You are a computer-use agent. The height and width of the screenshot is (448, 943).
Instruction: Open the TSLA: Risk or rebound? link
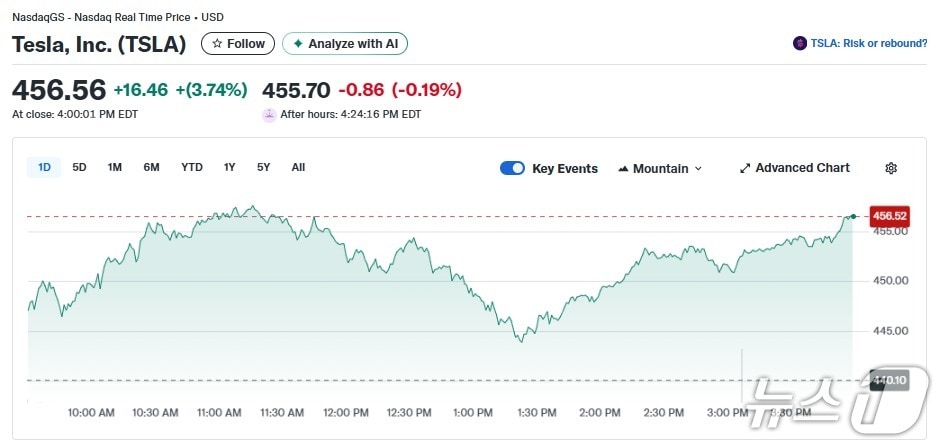(867, 43)
